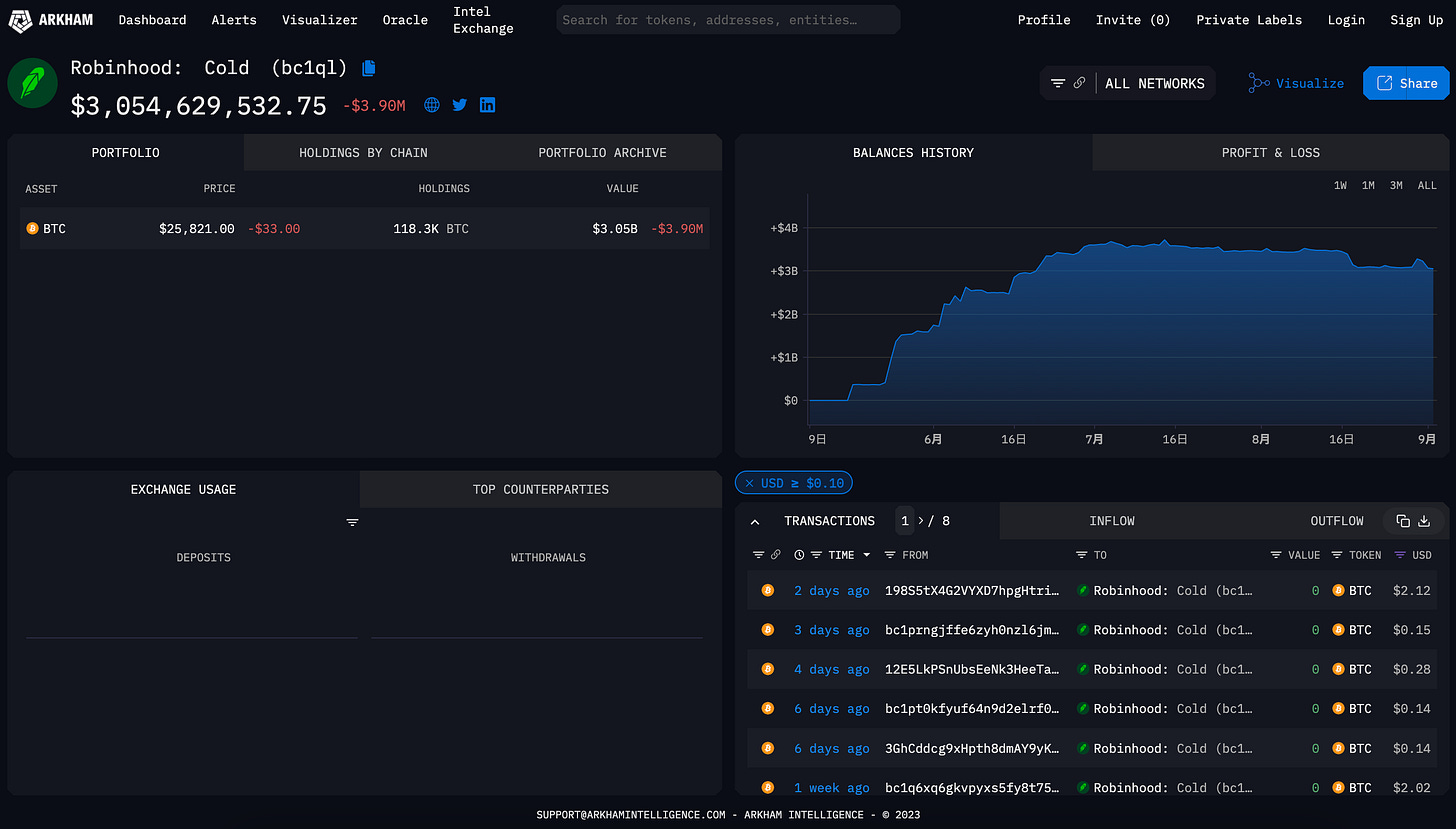The image size is (1456, 829).
Task: Share to Twitter using the bird icon
Action: click(x=460, y=105)
